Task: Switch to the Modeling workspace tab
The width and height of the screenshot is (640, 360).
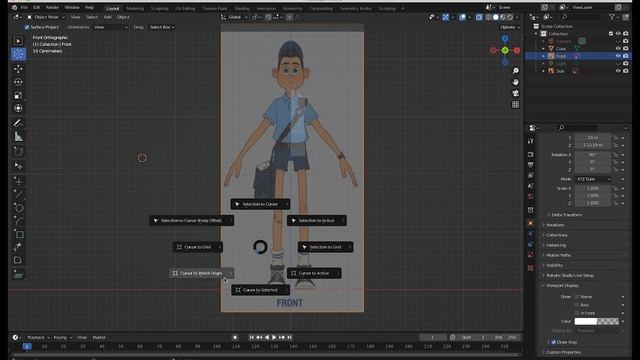Action: click(135, 8)
